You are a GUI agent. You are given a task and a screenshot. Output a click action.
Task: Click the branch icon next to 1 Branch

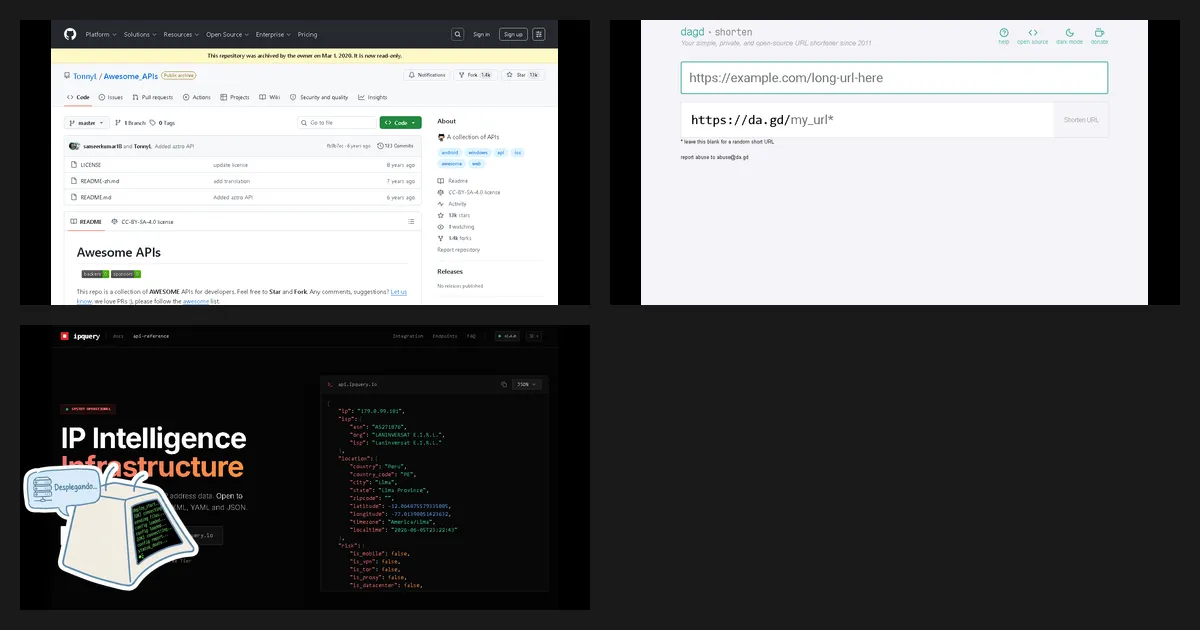click(x=119, y=123)
